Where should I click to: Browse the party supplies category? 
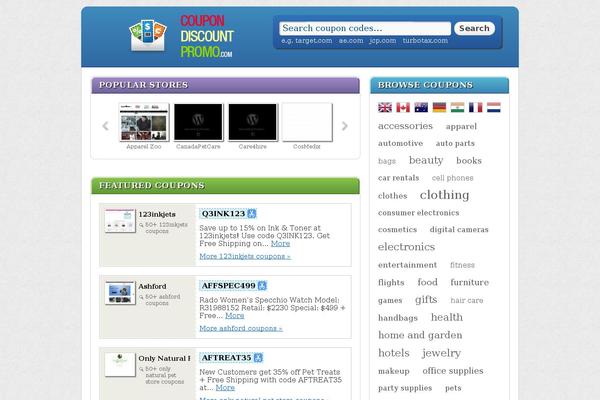[x=405, y=388]
